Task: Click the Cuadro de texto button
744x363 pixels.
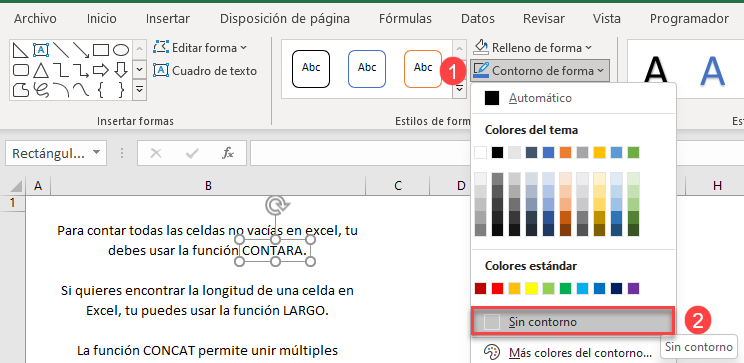Action: (x=205, y=71)
